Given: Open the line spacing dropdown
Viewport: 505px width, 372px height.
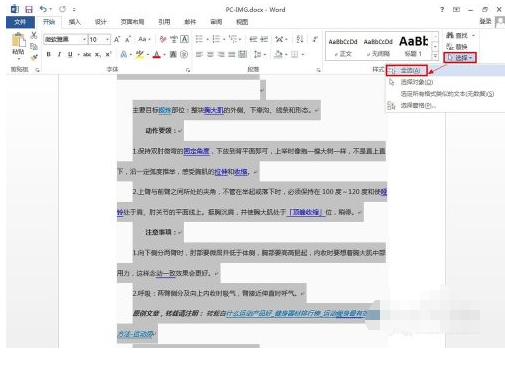Looking at the screenshot, I should point(260,54).
